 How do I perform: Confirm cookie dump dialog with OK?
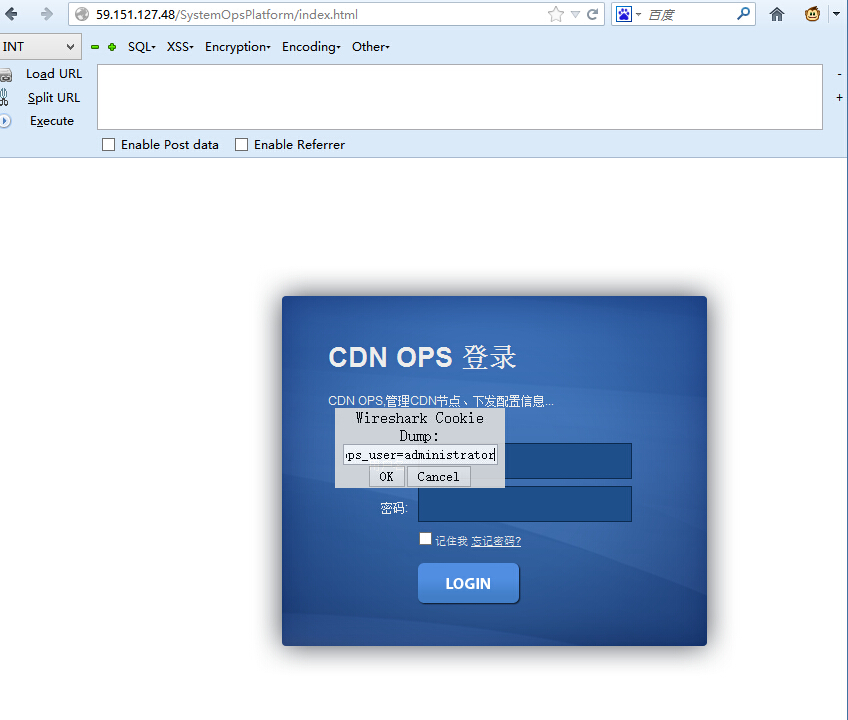tap(386, 477)
